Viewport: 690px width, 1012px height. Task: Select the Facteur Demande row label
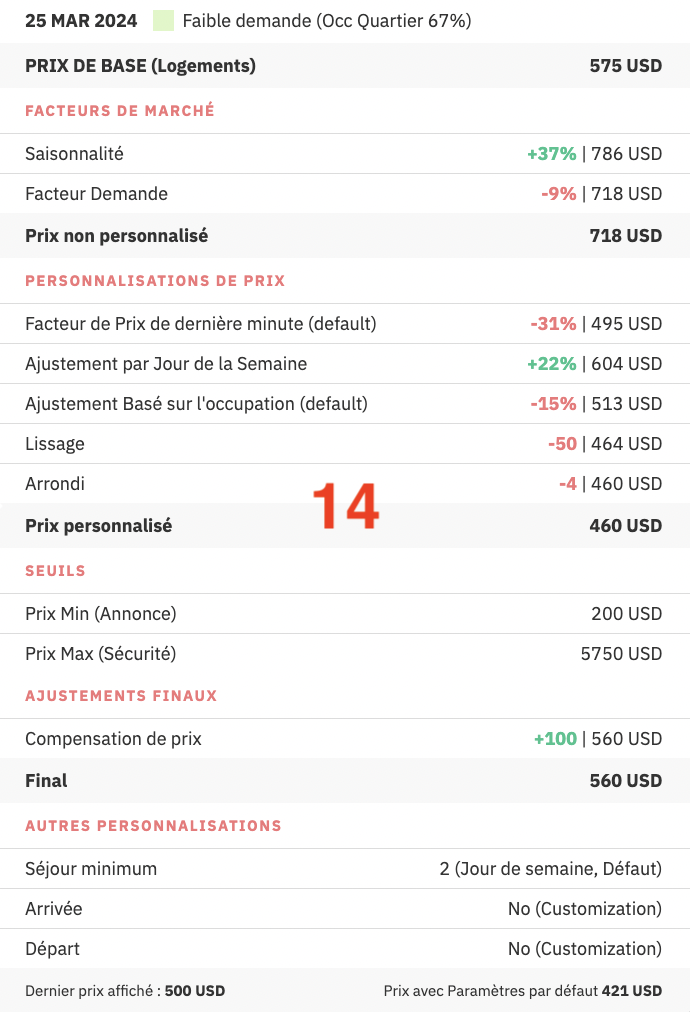tap(96, 194)
